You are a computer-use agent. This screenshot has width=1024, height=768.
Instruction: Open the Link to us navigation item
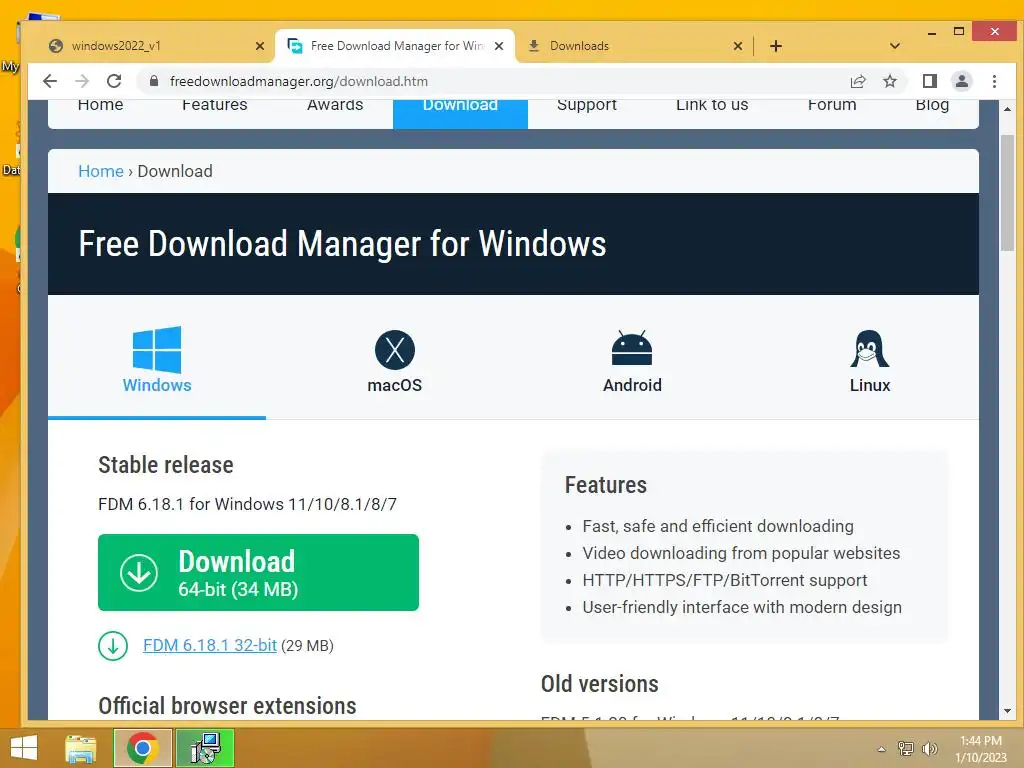click(x=712, y=106)
